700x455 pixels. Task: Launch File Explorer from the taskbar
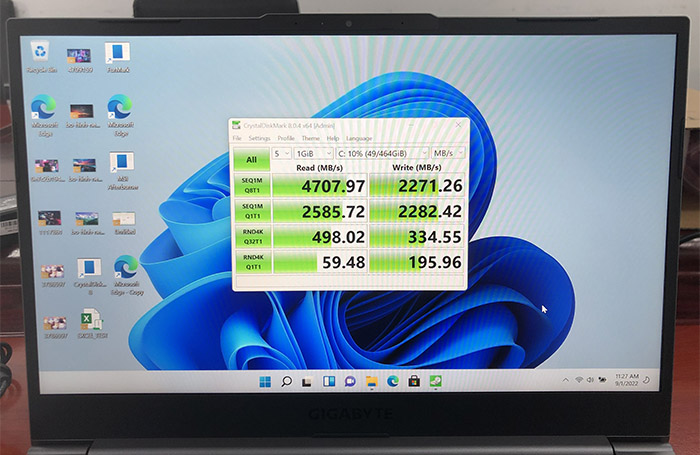tap(371, 381)
